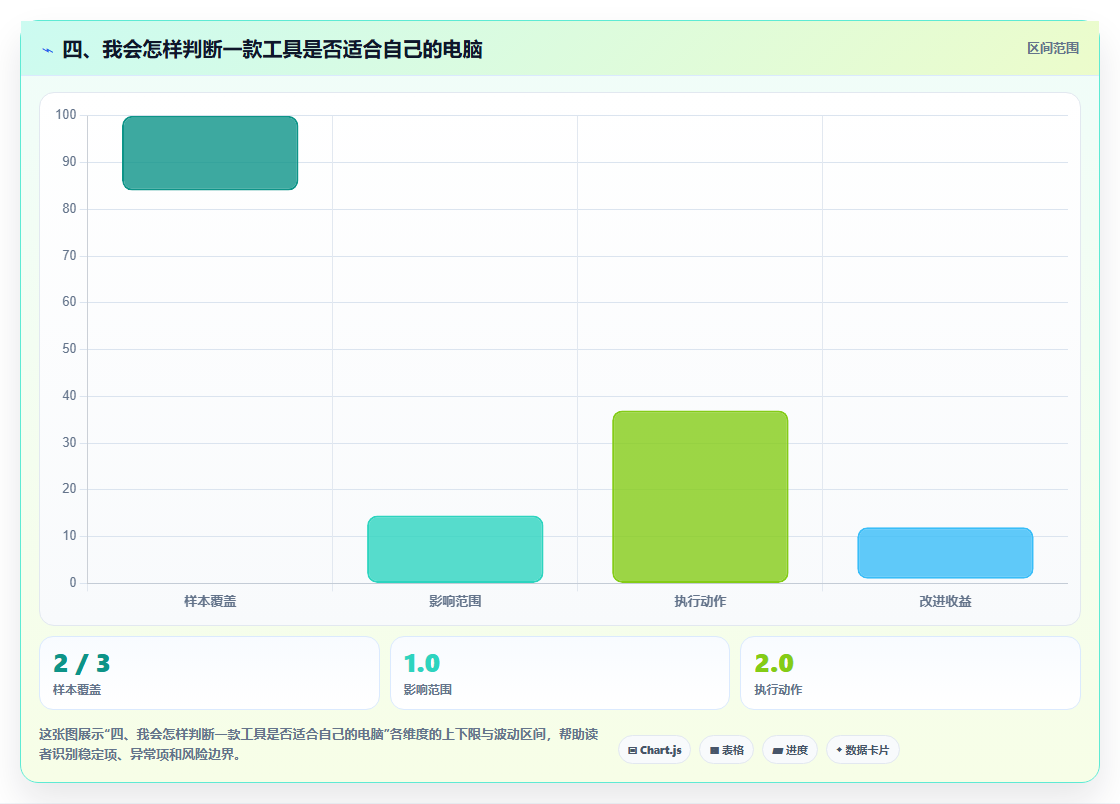The width and height of the screenshot is (1120, 804).
Task: Click the y-axis value 0
Action: click(73, 583)
